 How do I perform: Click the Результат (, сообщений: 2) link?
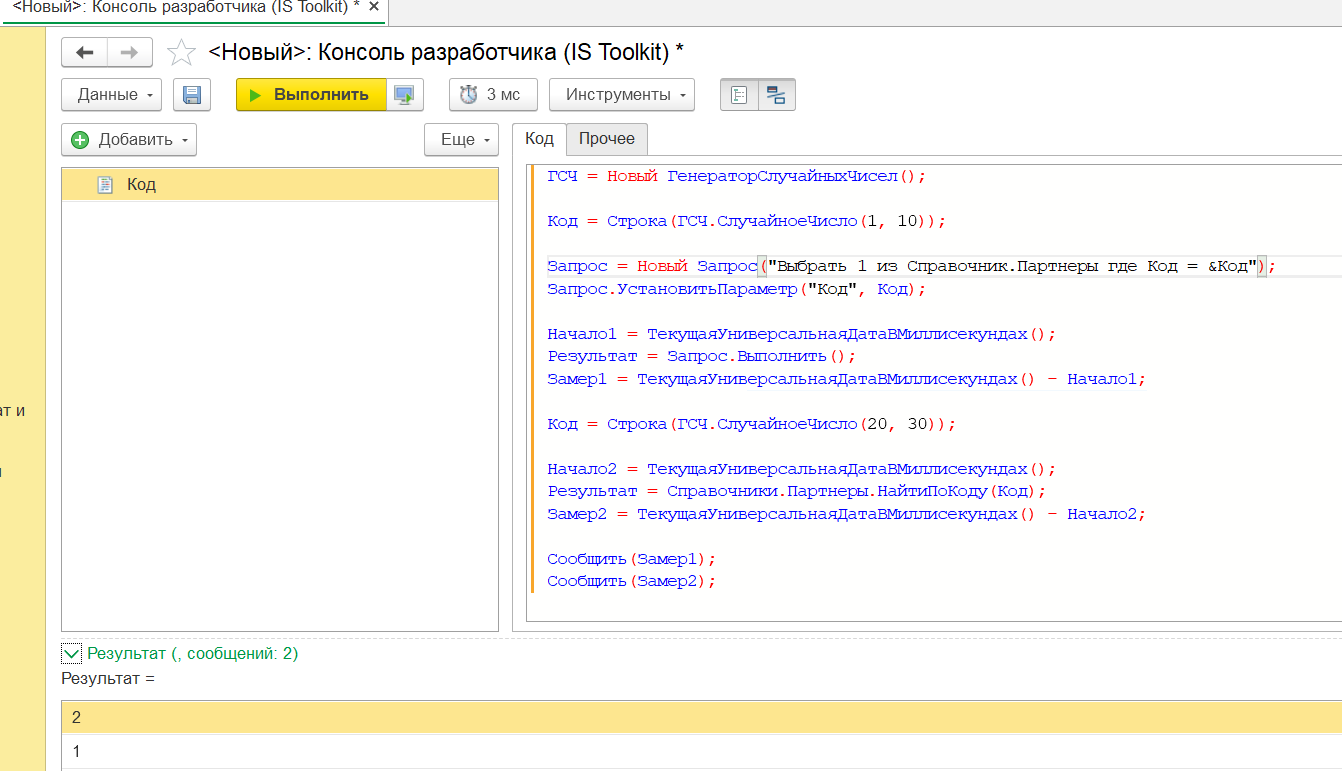click(193, 654)
